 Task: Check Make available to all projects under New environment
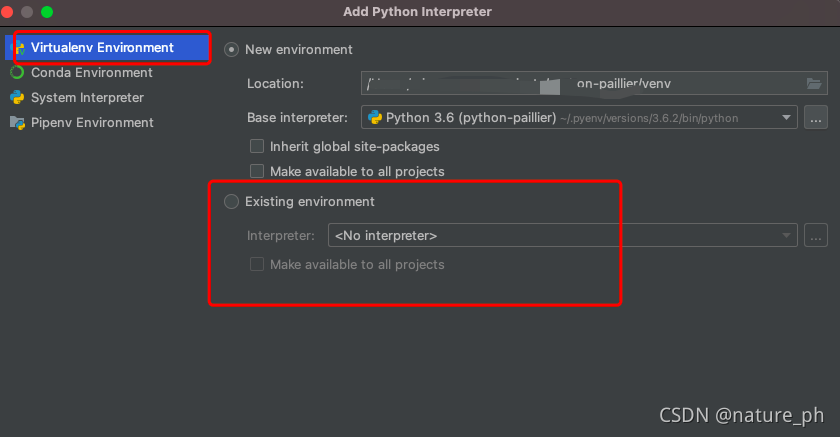point(257,171)
